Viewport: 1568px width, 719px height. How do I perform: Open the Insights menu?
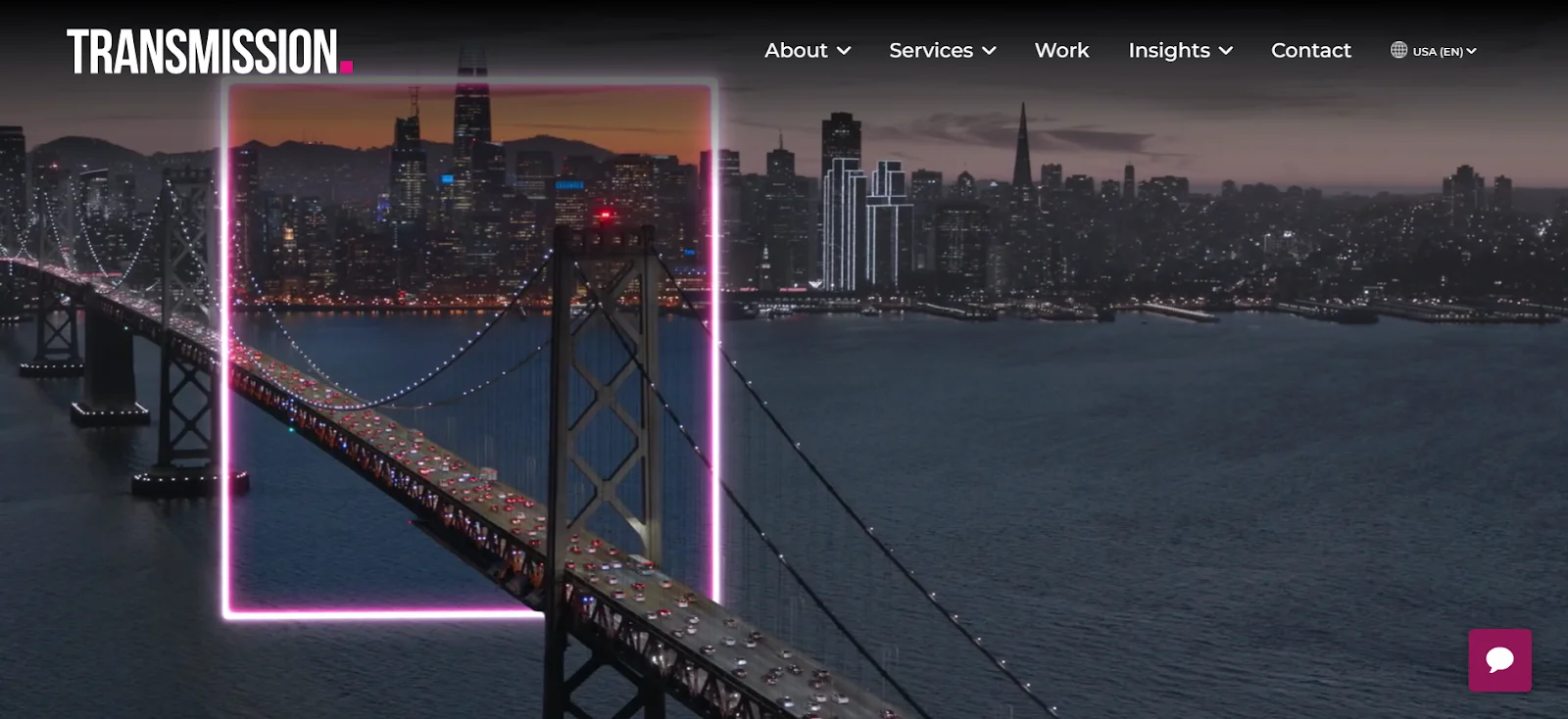tap(1169, 50)
